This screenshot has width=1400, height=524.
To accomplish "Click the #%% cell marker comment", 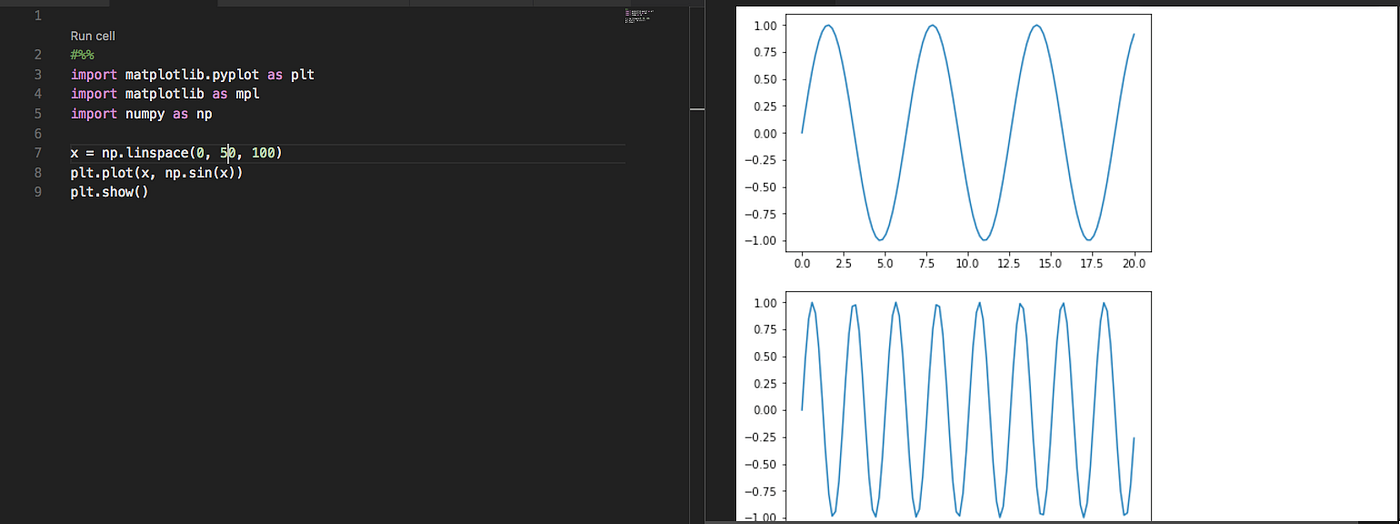I will point(82,55).
